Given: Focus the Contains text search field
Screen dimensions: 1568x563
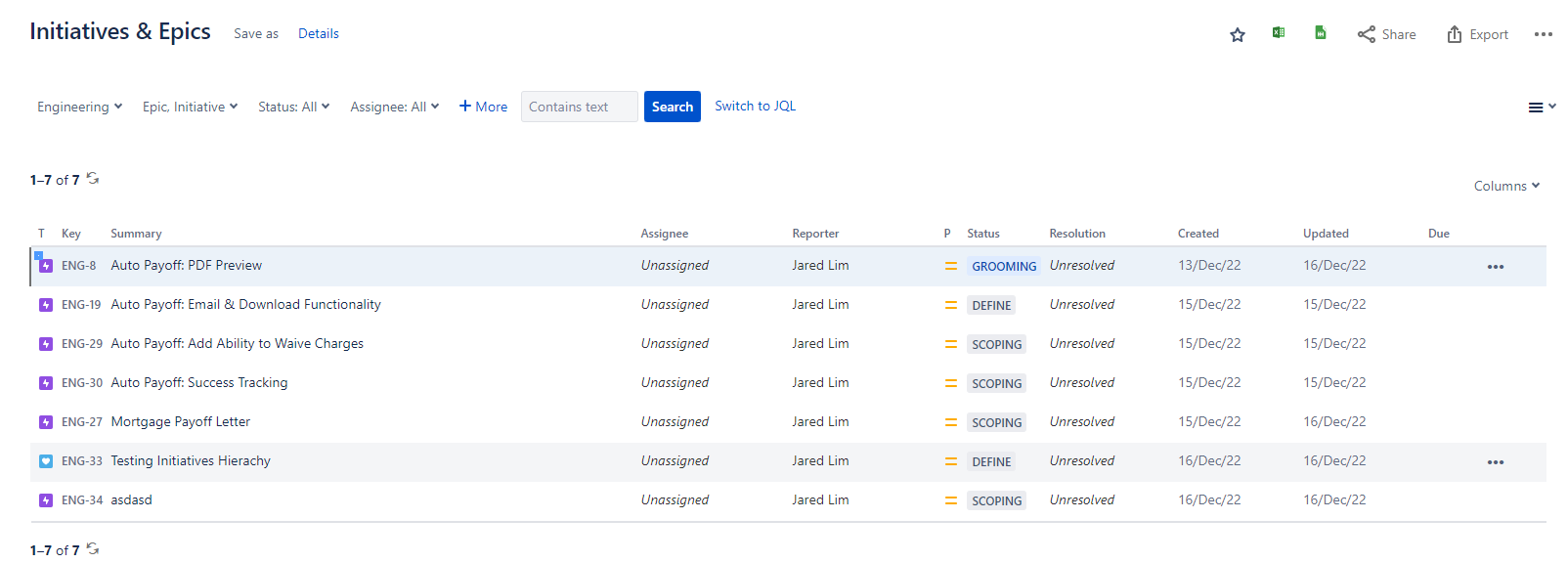Looking at the screenshot, I should [x=580, y=107].
